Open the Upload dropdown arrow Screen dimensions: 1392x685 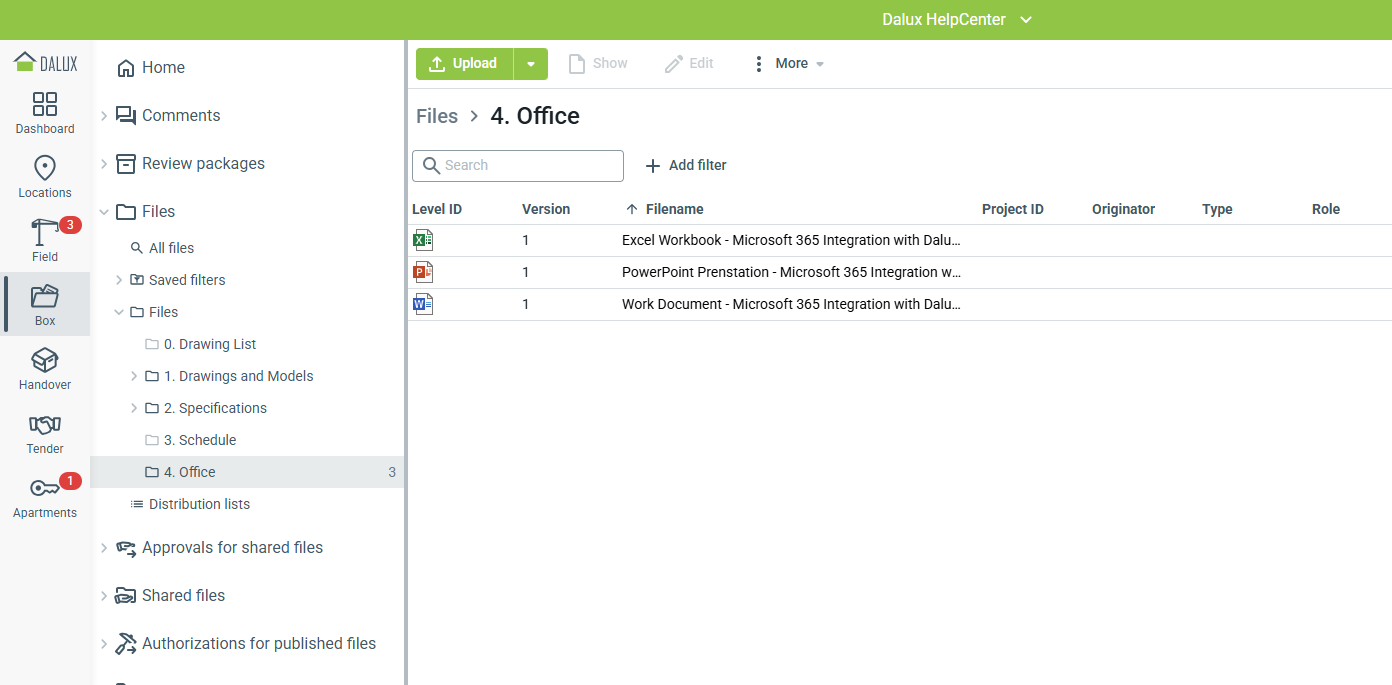point(531,64)
